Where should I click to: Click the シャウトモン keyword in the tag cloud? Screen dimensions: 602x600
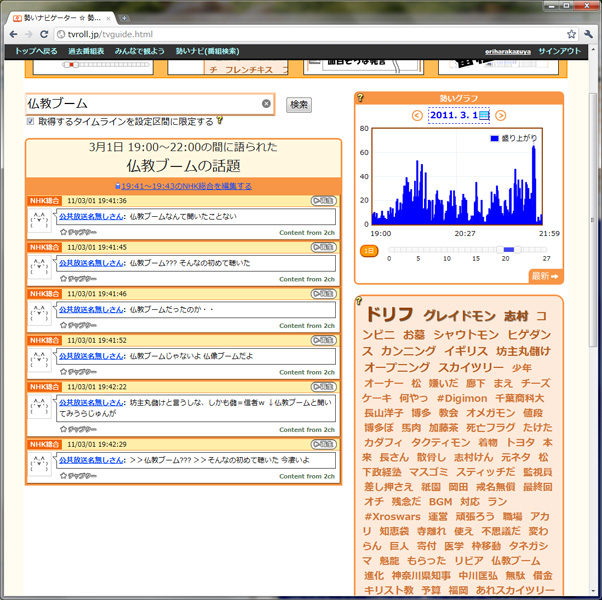click(x=466, y=335)
